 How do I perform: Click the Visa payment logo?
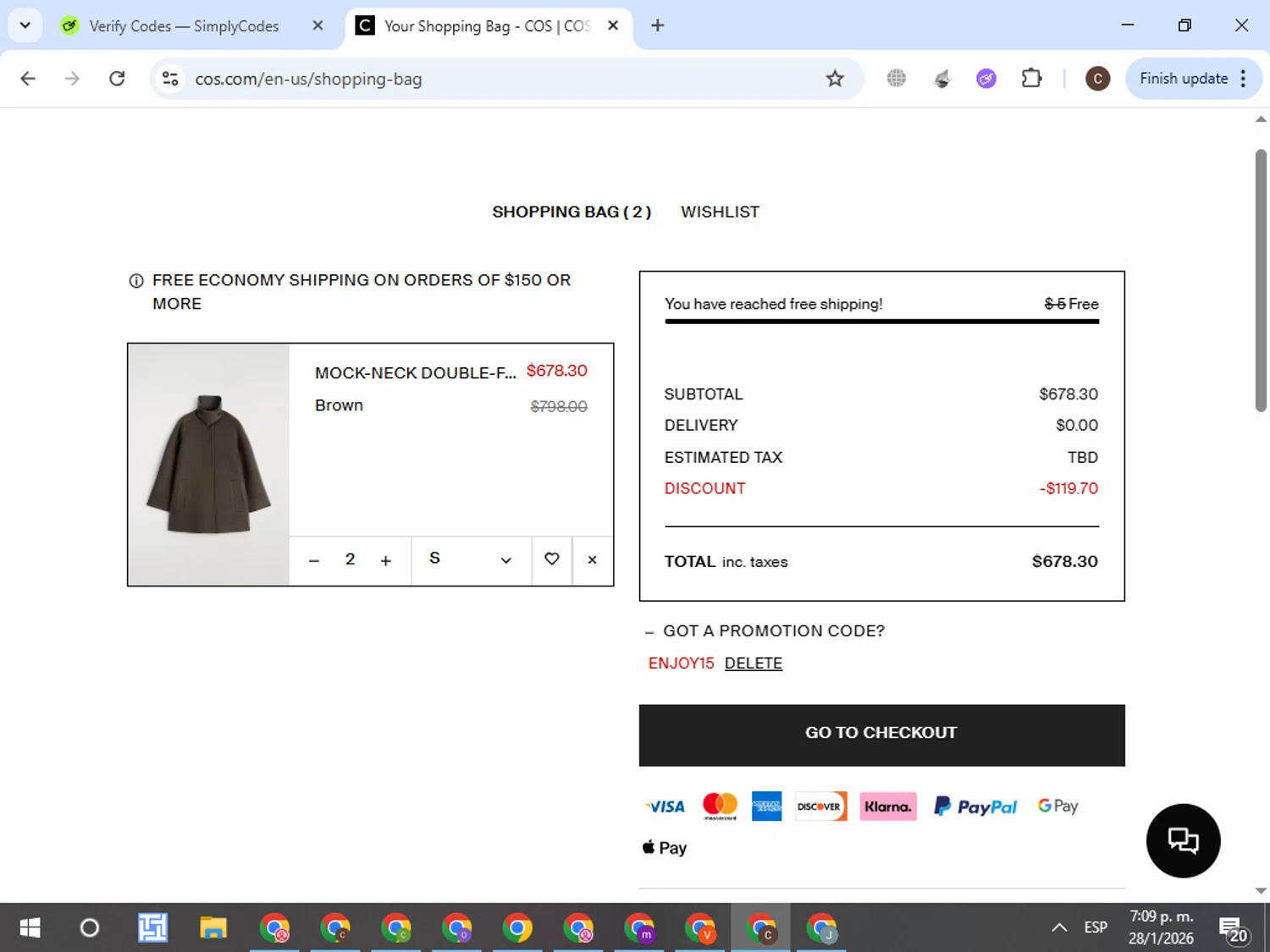665,806
